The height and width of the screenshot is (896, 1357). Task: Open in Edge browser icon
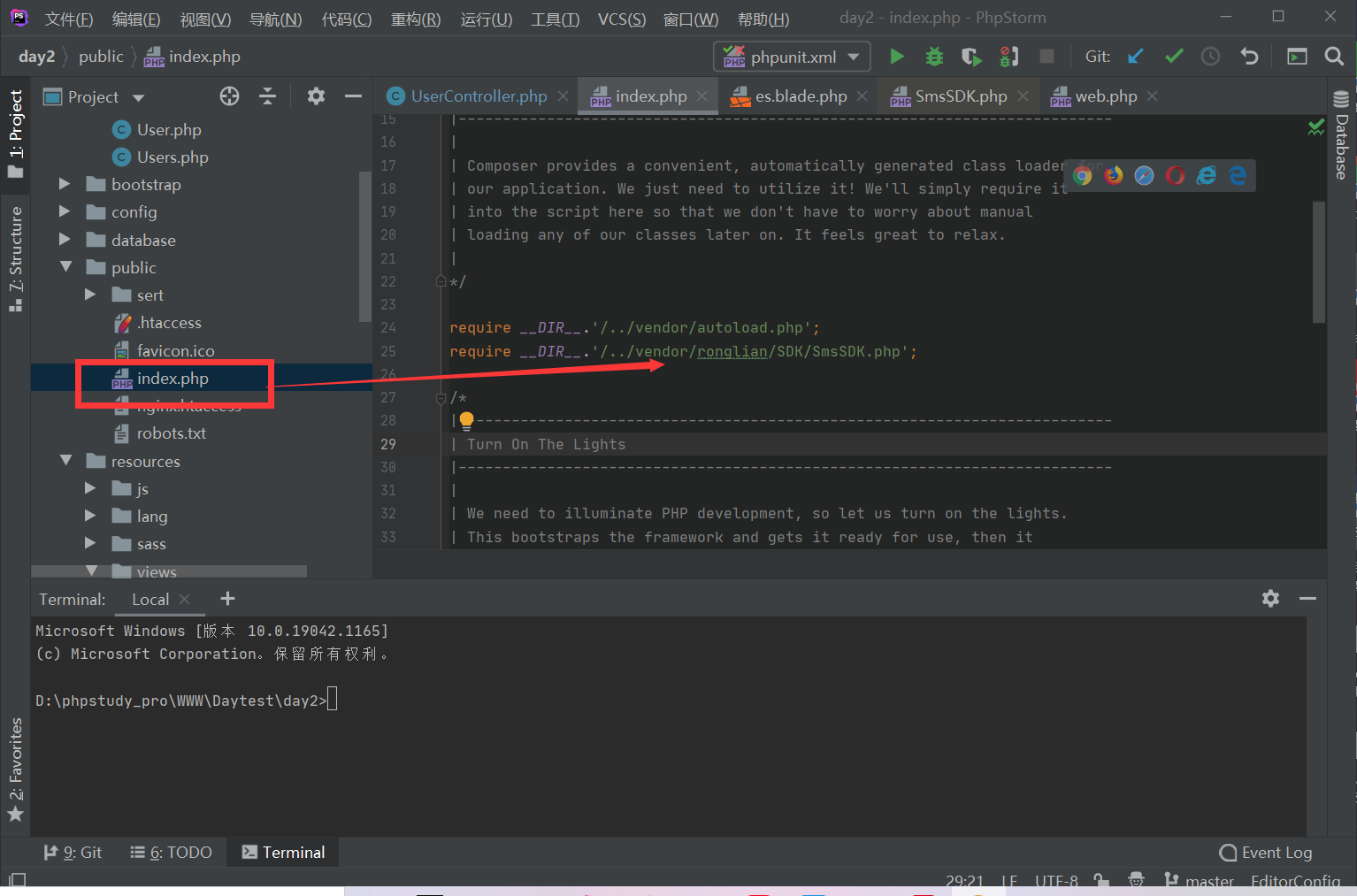pos(1237,175)
